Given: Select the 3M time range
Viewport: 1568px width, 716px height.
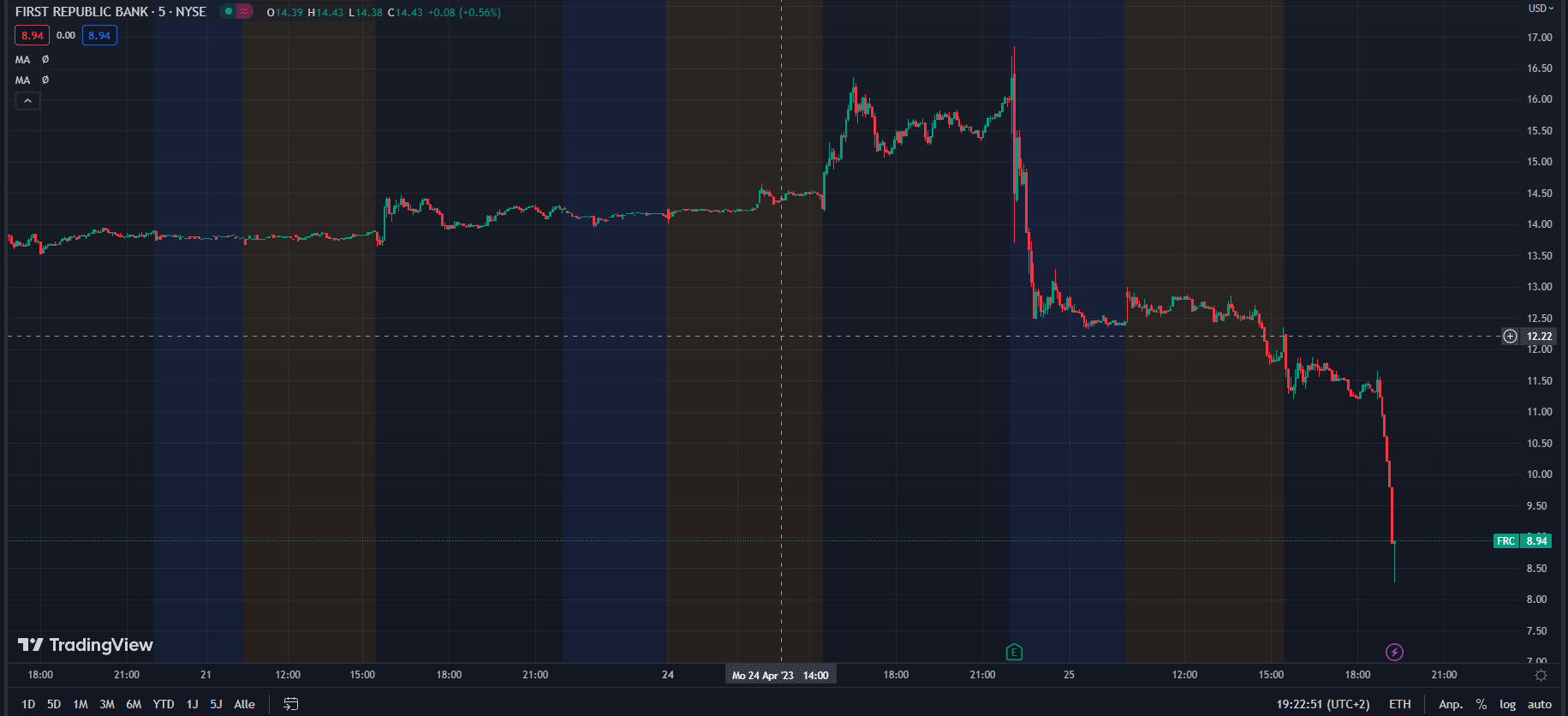Looking at the screenshot, I should (107, 704).
